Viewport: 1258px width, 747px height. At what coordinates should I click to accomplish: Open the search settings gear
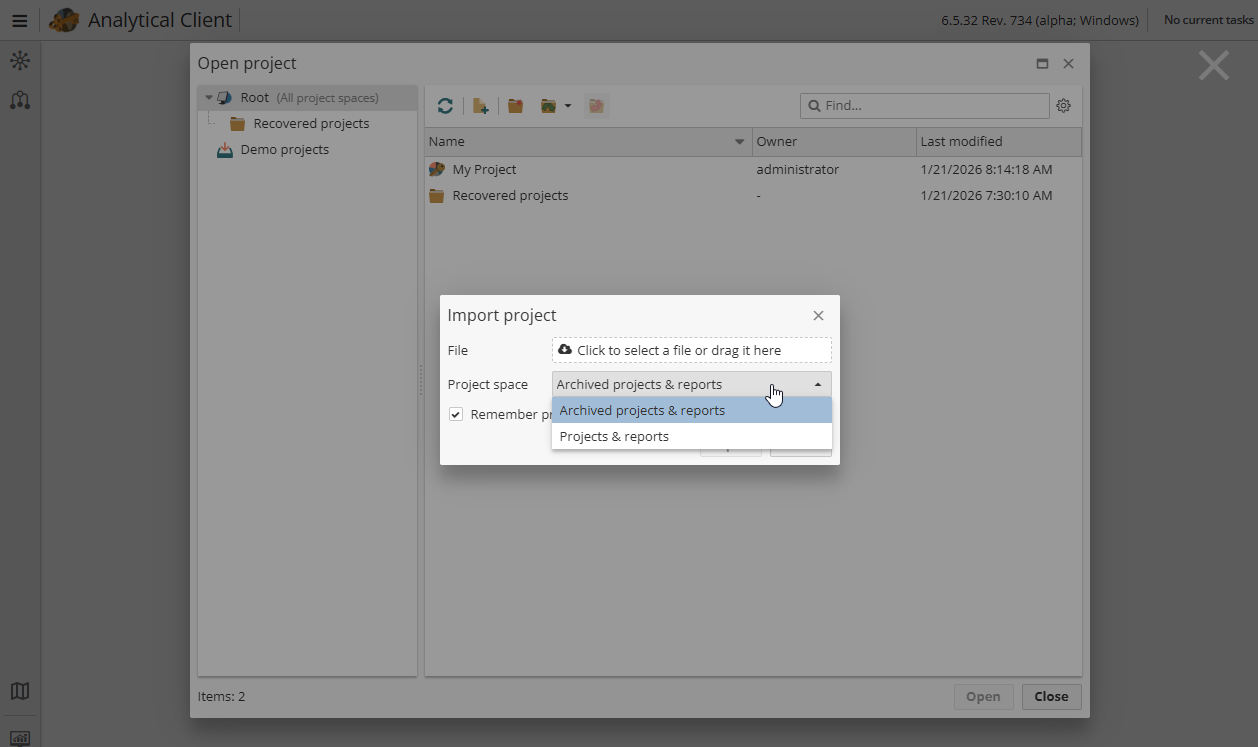[1063, 105]
